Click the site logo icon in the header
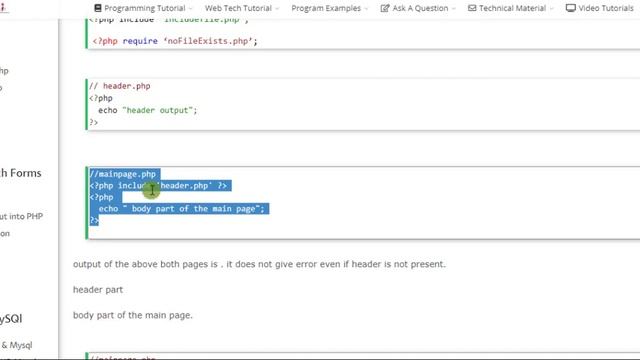The height and width of the screenshot is (360, 640). 3,7
